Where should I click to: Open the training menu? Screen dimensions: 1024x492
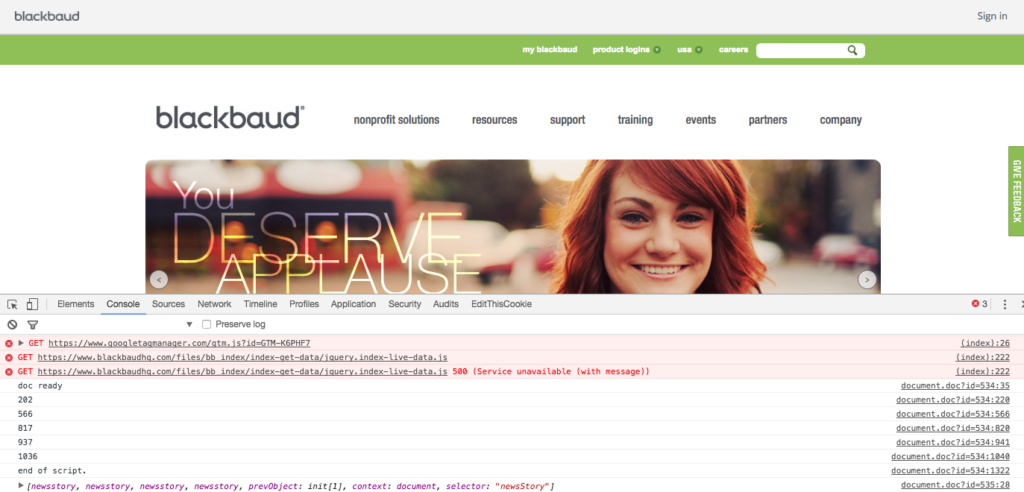[x=635, y=120]
